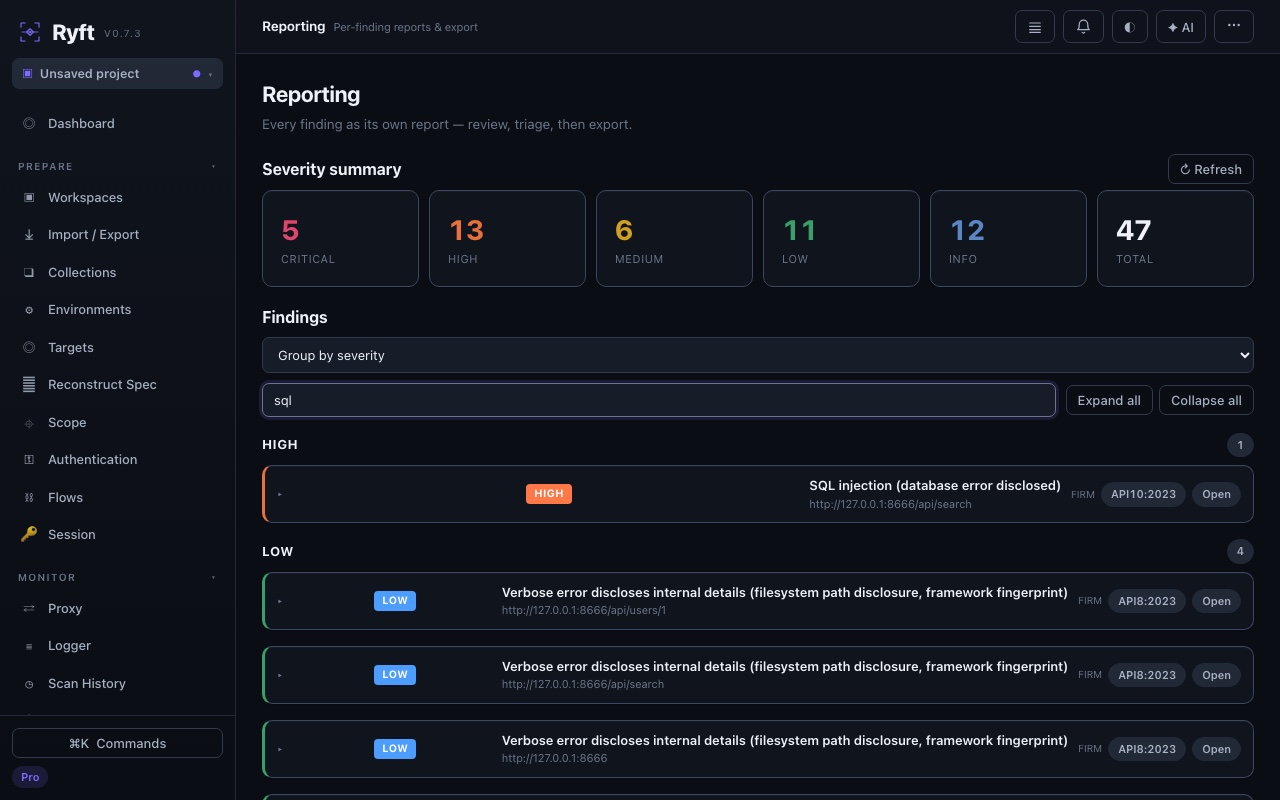Open the more options ellipsis menu
This screenshot has width=1280, height=800.
point(1234,27)
